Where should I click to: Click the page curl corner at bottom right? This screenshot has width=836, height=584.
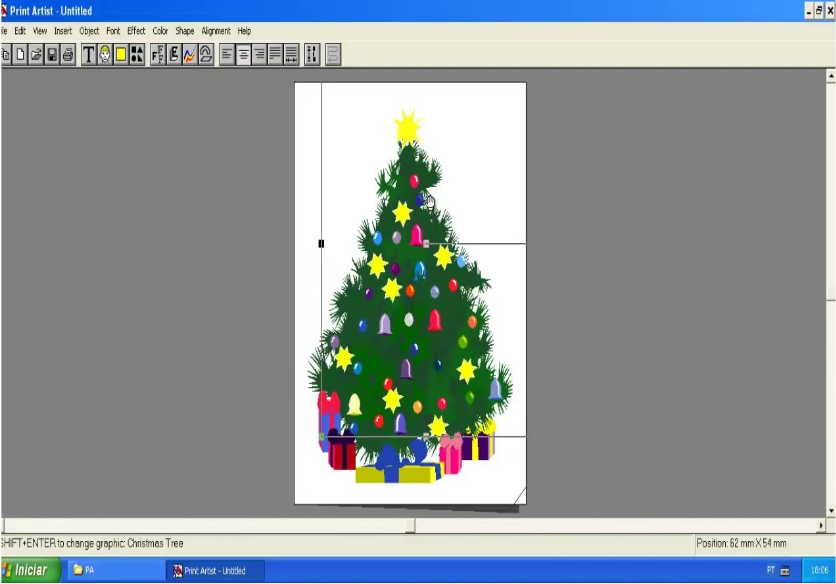click(520, 496)
